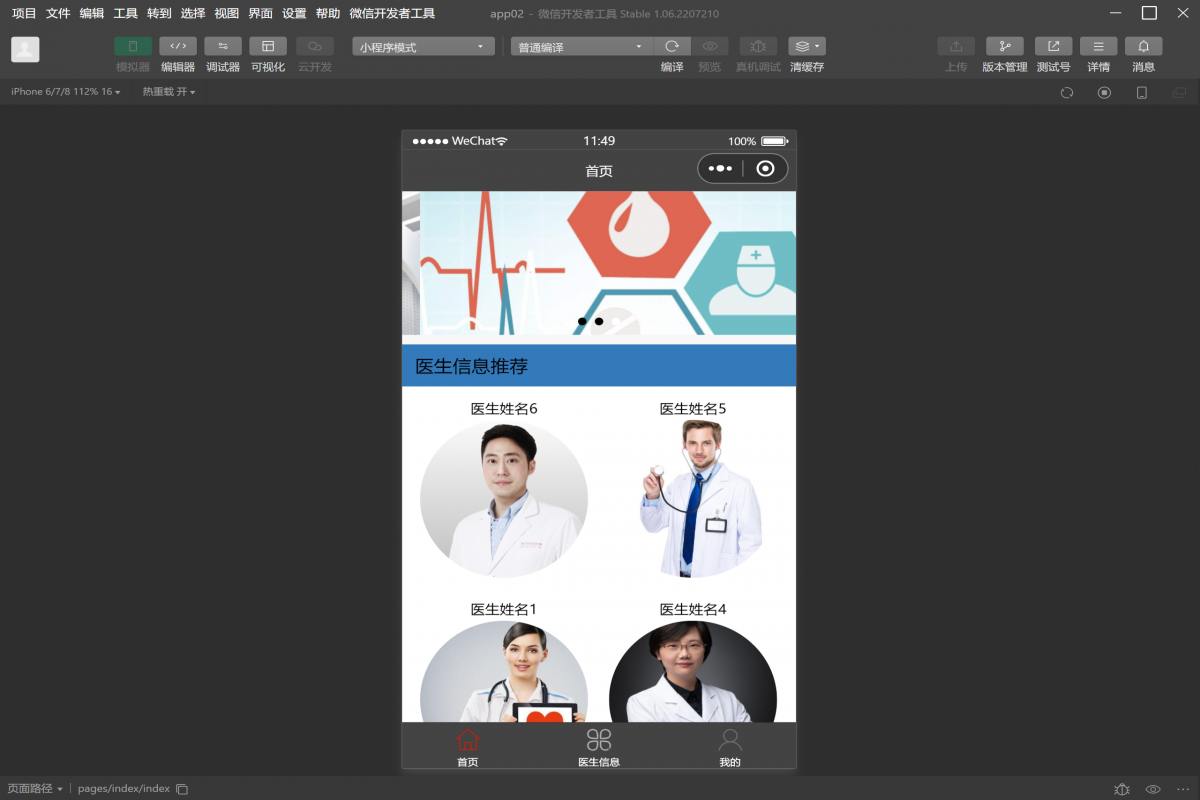Toggle the Debugger panel button
The width and height of the screenshot is (1200, 800).
[x=223, y=47]
